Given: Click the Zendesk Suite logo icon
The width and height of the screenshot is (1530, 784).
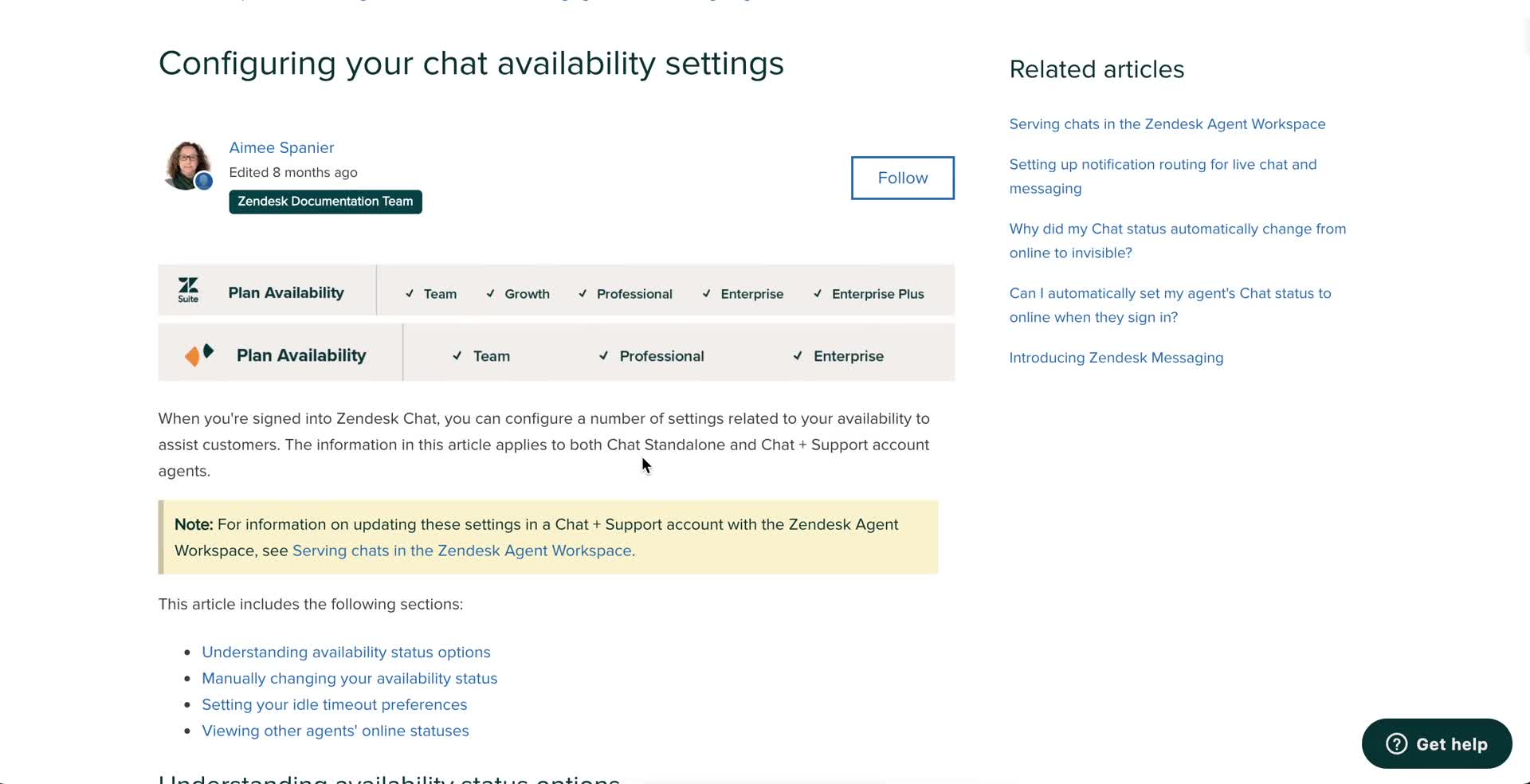Looking at the screenshot, I should pyautogui.click(x=188, y=290).
